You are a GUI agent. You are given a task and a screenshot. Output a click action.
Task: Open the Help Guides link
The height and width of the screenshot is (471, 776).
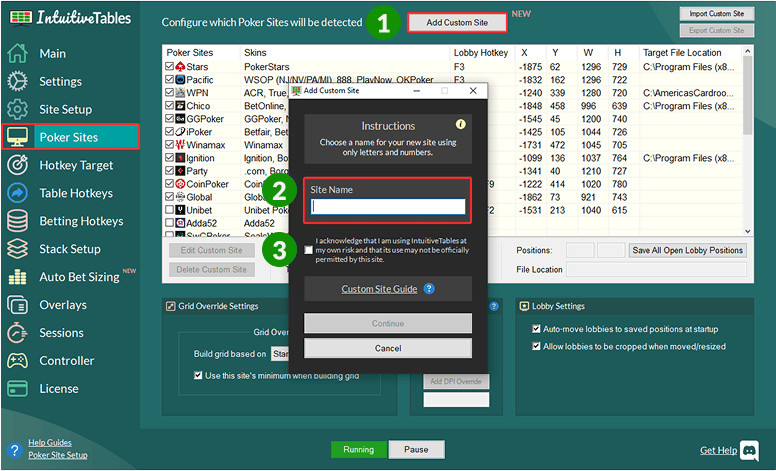pos(50,443)
